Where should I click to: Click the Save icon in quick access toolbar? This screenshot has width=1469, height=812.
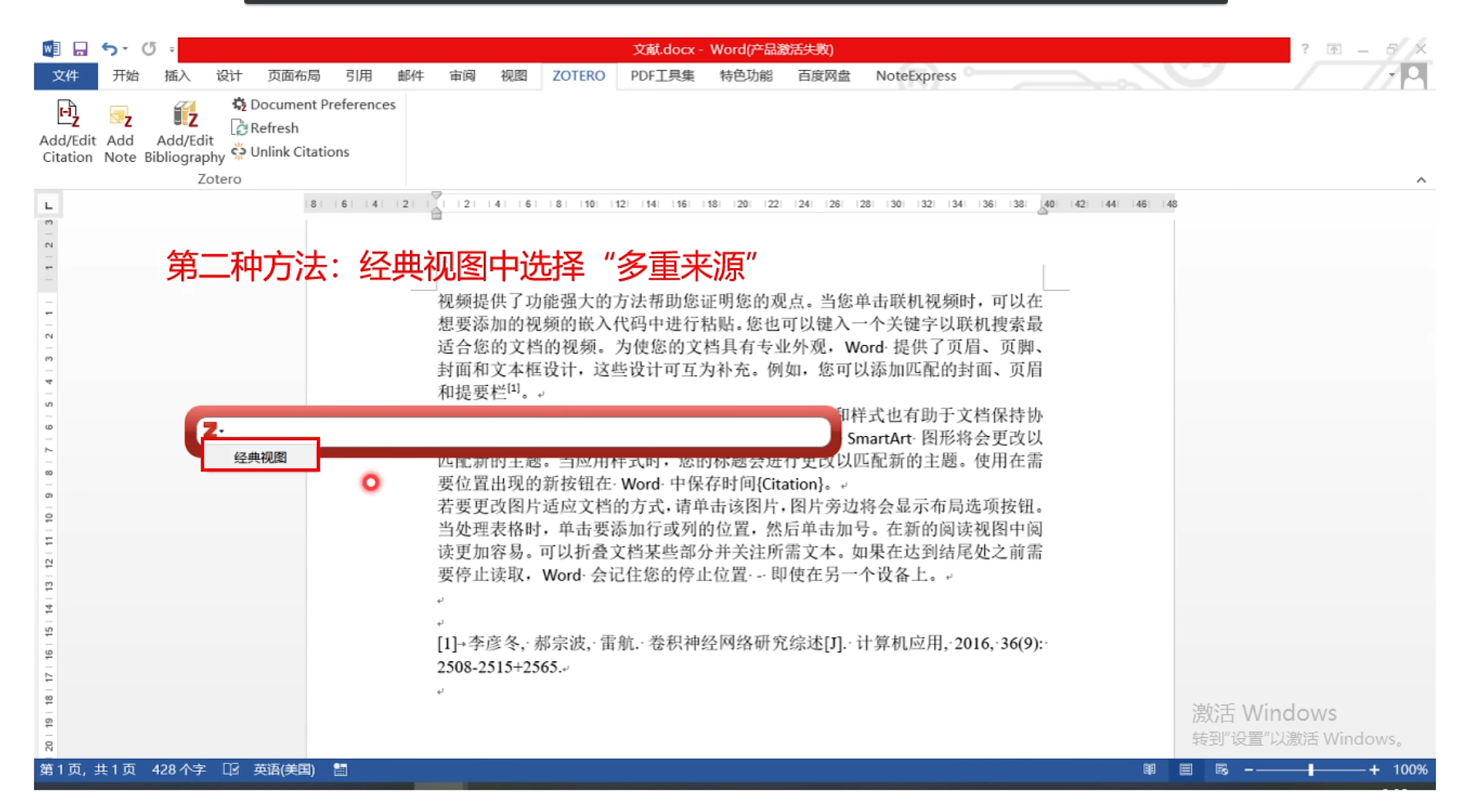[79, 49]
